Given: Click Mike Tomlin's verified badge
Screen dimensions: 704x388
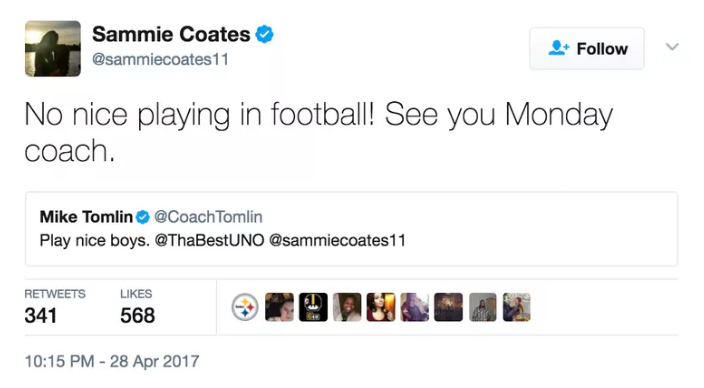Looking at the screenshot, I should 143,217.
